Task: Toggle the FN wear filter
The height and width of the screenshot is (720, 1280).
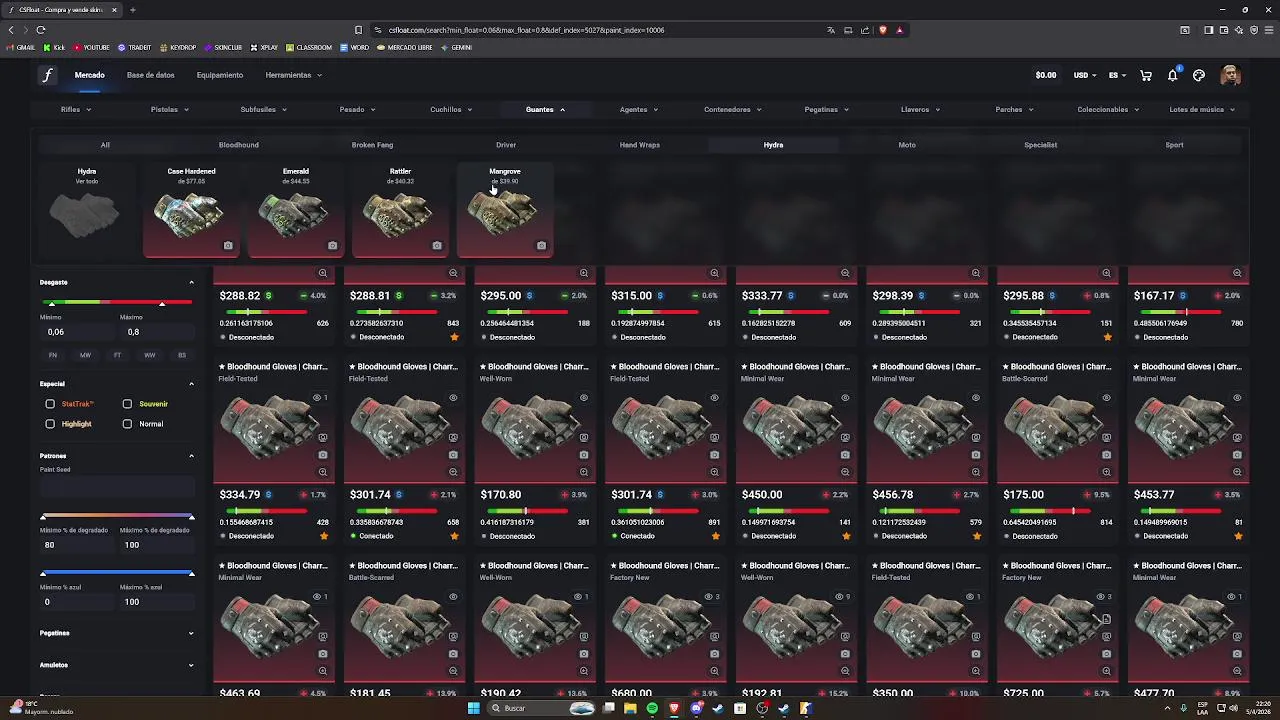Action: pyautogui.click(x=53, y=355)
